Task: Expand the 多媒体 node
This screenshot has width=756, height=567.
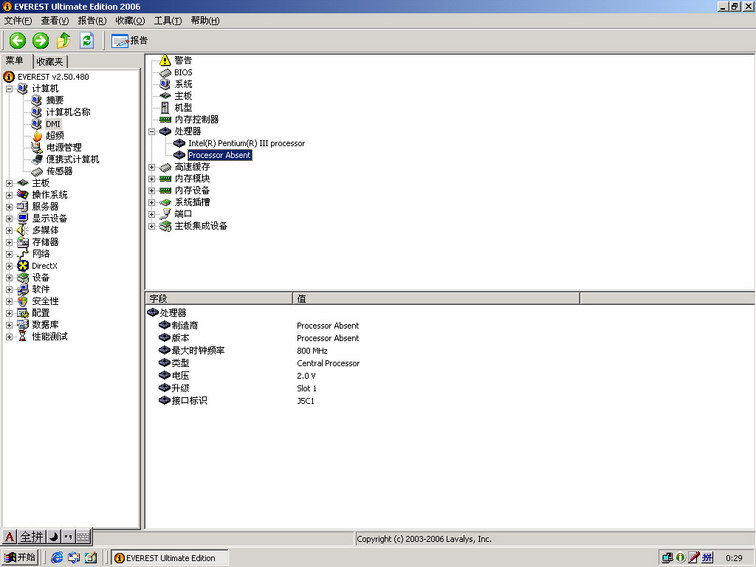Action: (9, 230)
